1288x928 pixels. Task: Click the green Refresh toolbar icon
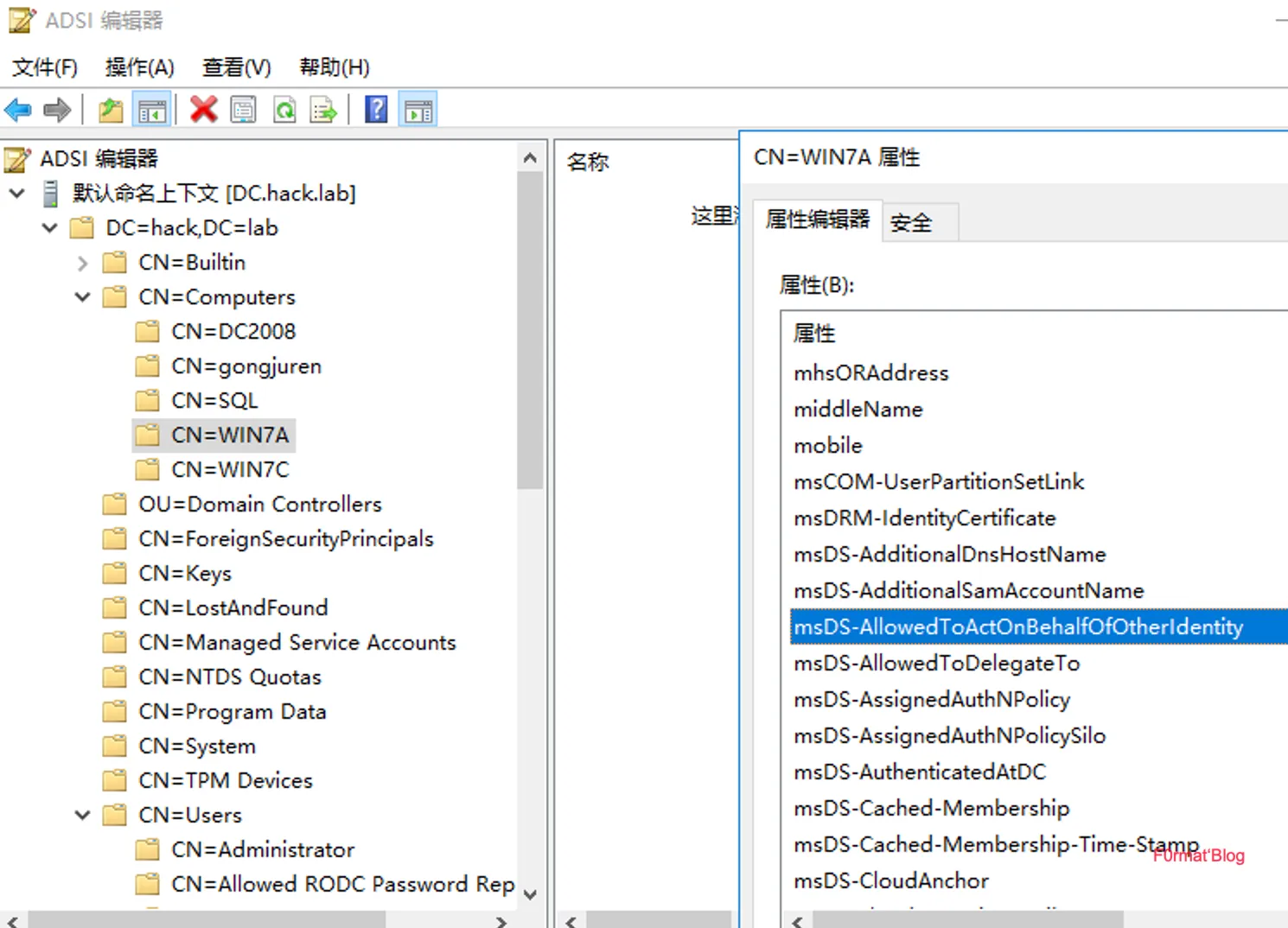284,110
